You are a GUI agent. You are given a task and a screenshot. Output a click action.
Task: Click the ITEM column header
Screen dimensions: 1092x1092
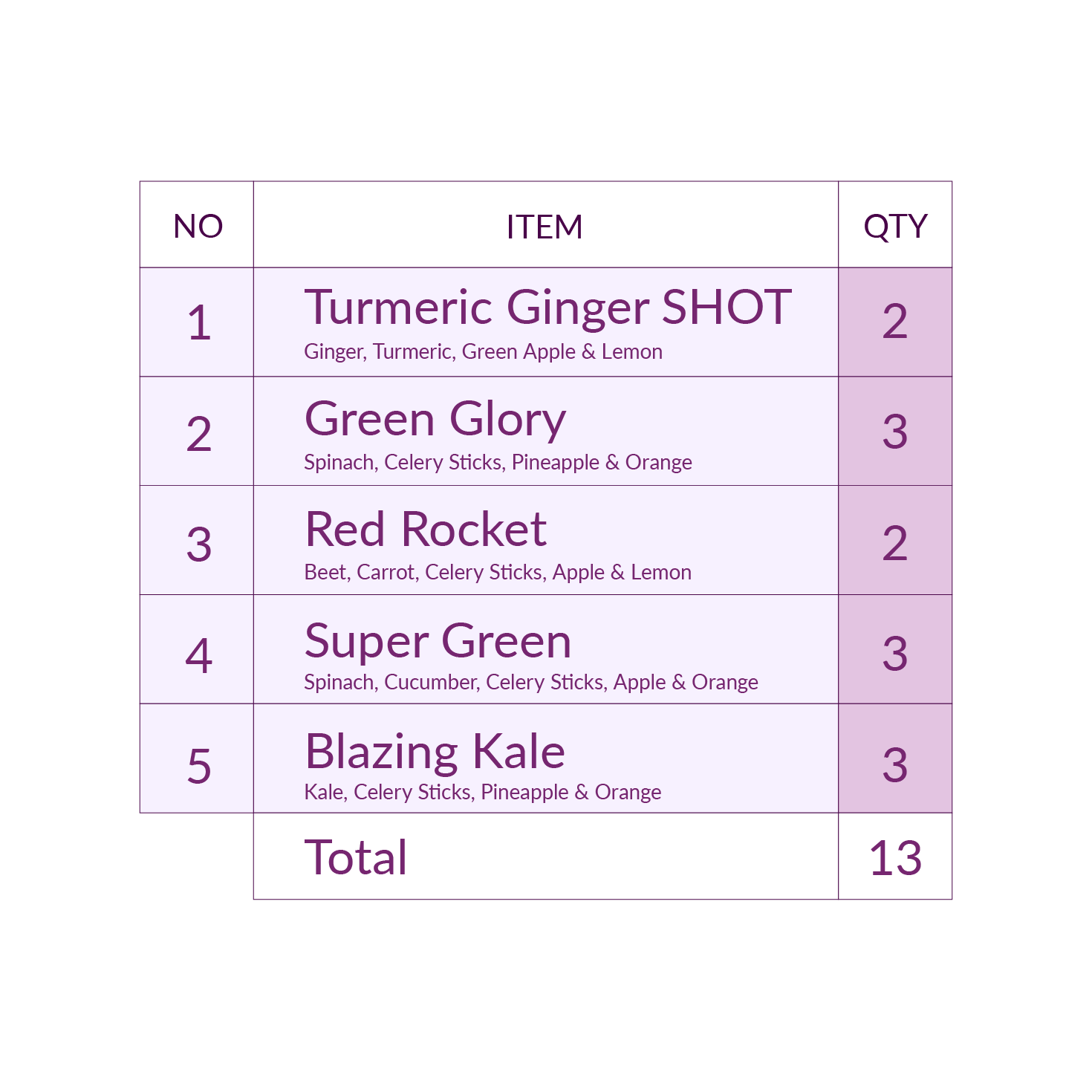(x=545, y=225)
